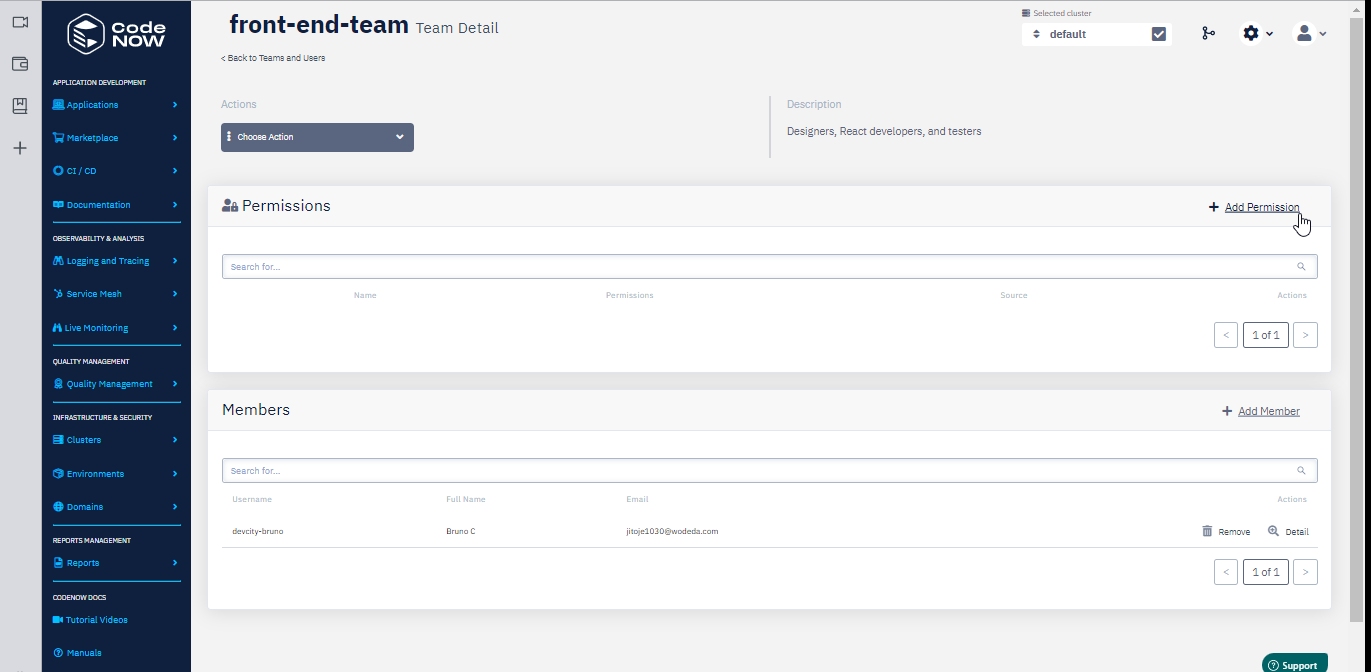Click the Quality Management icon
Viewport: 1371px width, 672px height.
click(58, 384)
